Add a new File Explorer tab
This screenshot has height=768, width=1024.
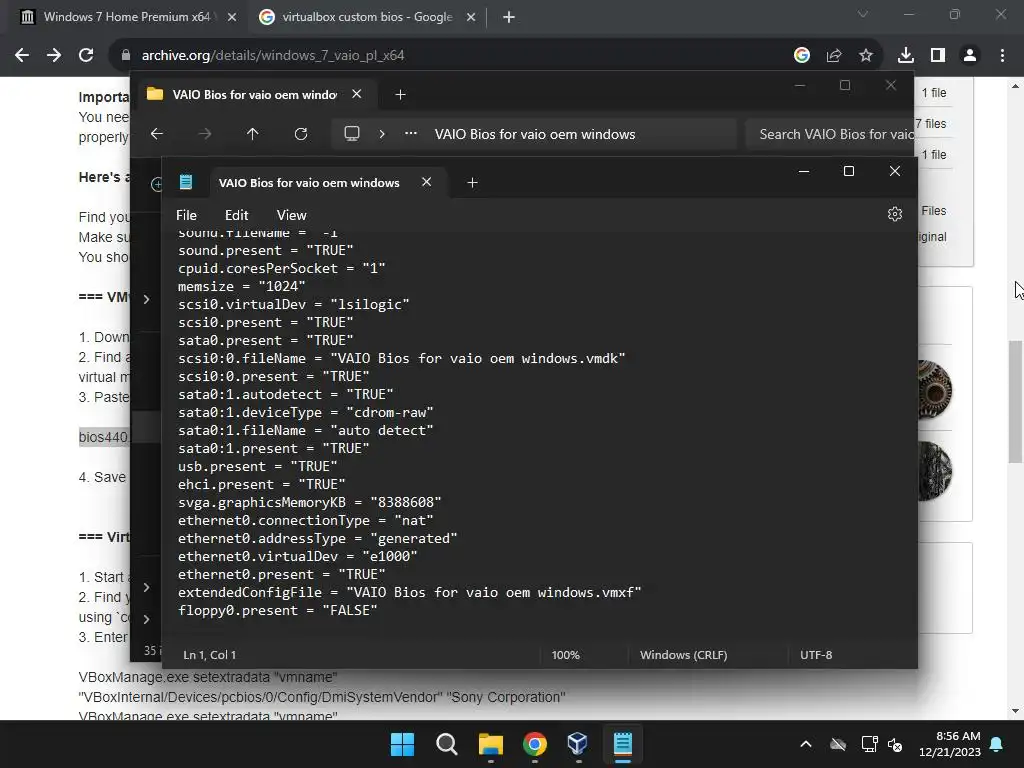coord(400,95)
